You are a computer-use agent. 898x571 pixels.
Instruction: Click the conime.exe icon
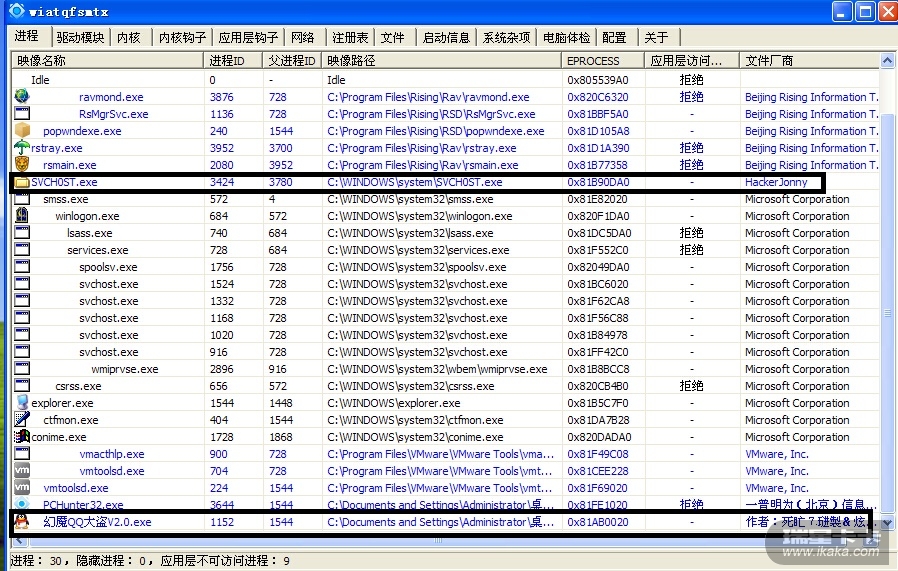(x=22, y=436)
